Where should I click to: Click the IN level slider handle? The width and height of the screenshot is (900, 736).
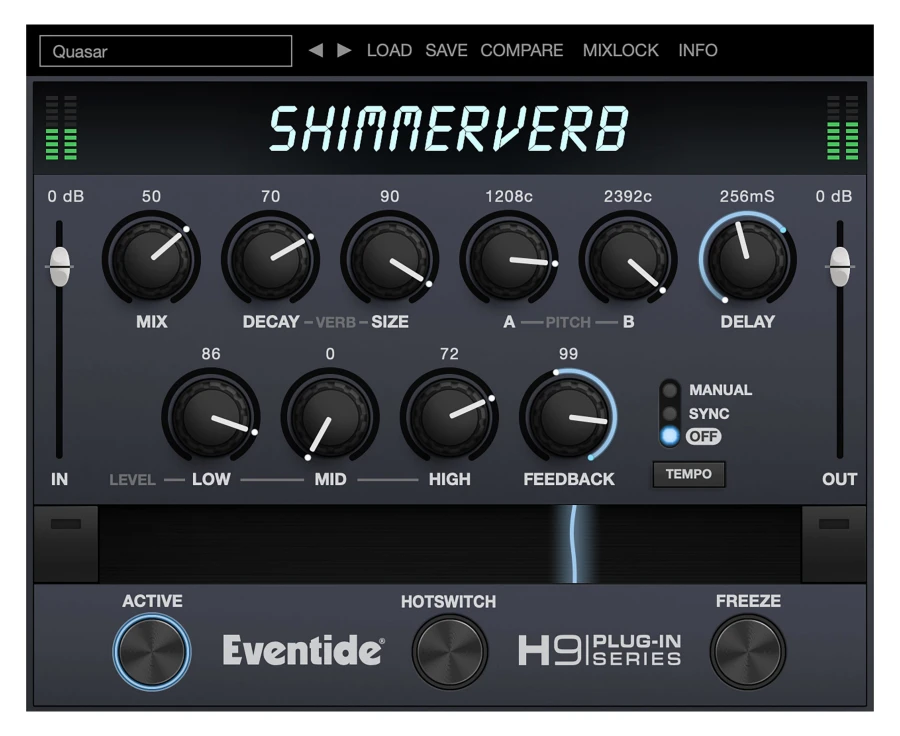(60, 266)
